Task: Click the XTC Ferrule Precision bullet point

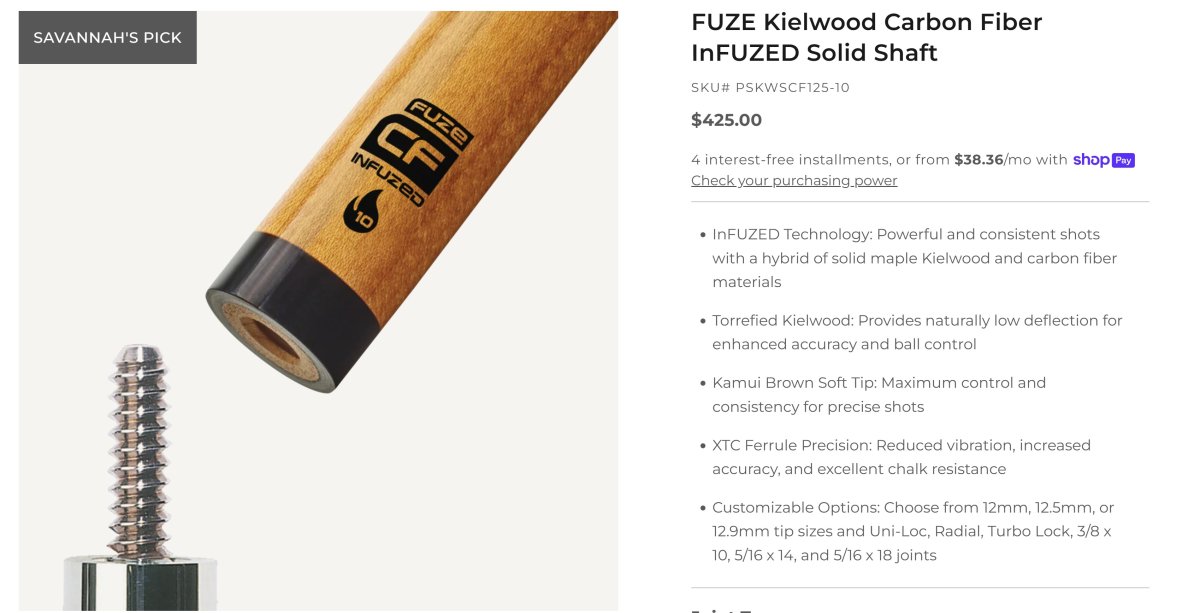Action: coord(900,457)
